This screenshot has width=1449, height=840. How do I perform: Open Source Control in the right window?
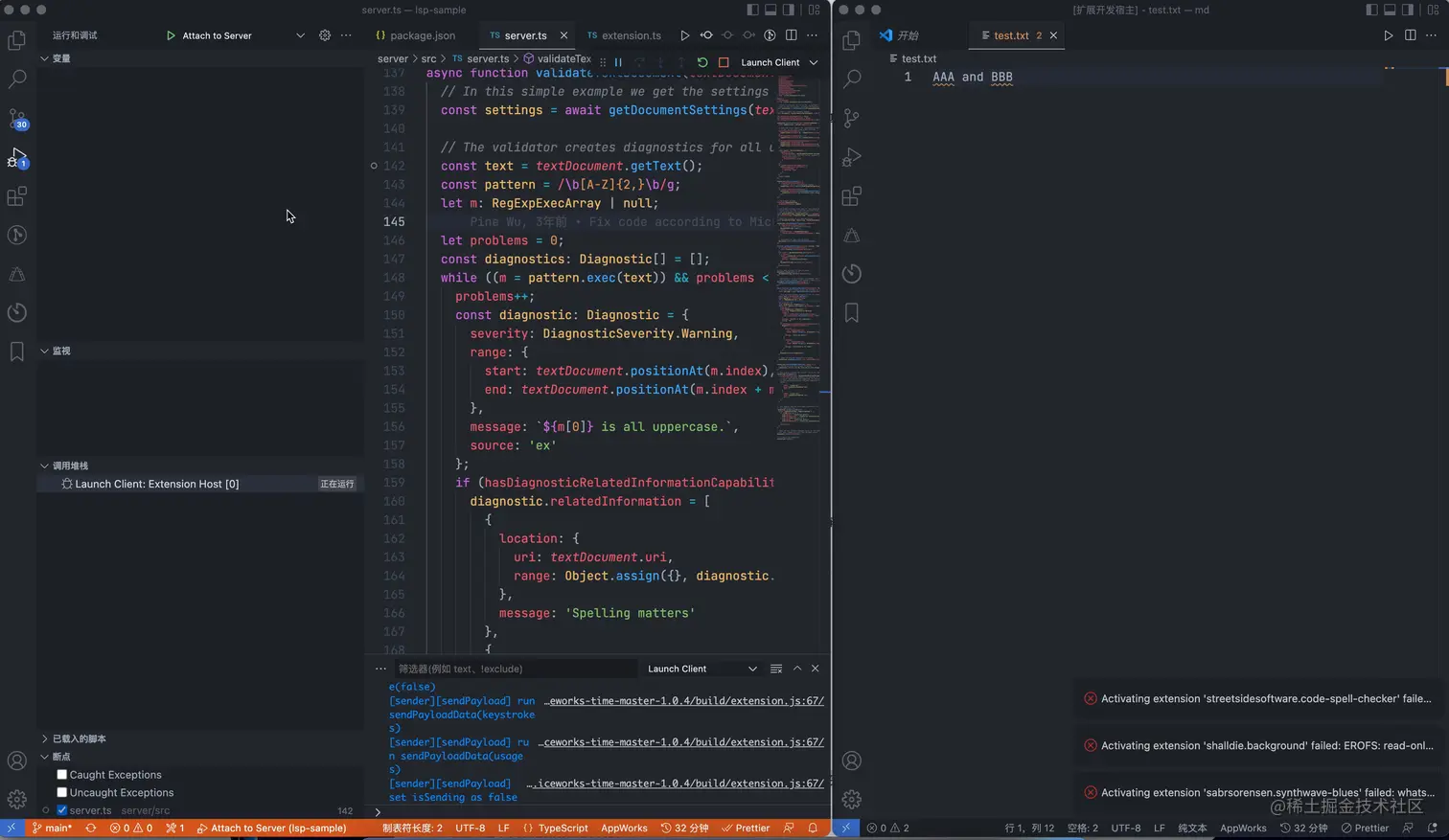852,119
